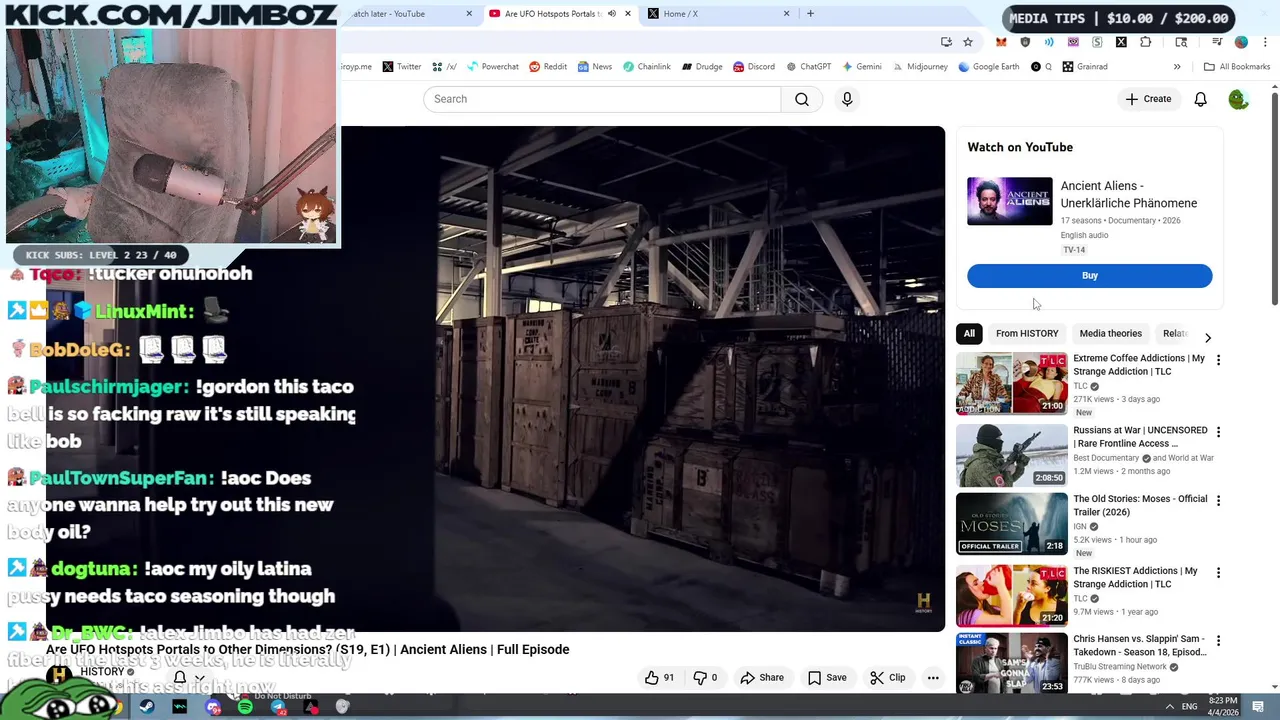1280x720 pixels.
Task: Open Drudge bookmark
Action: [x=702, y=67]
